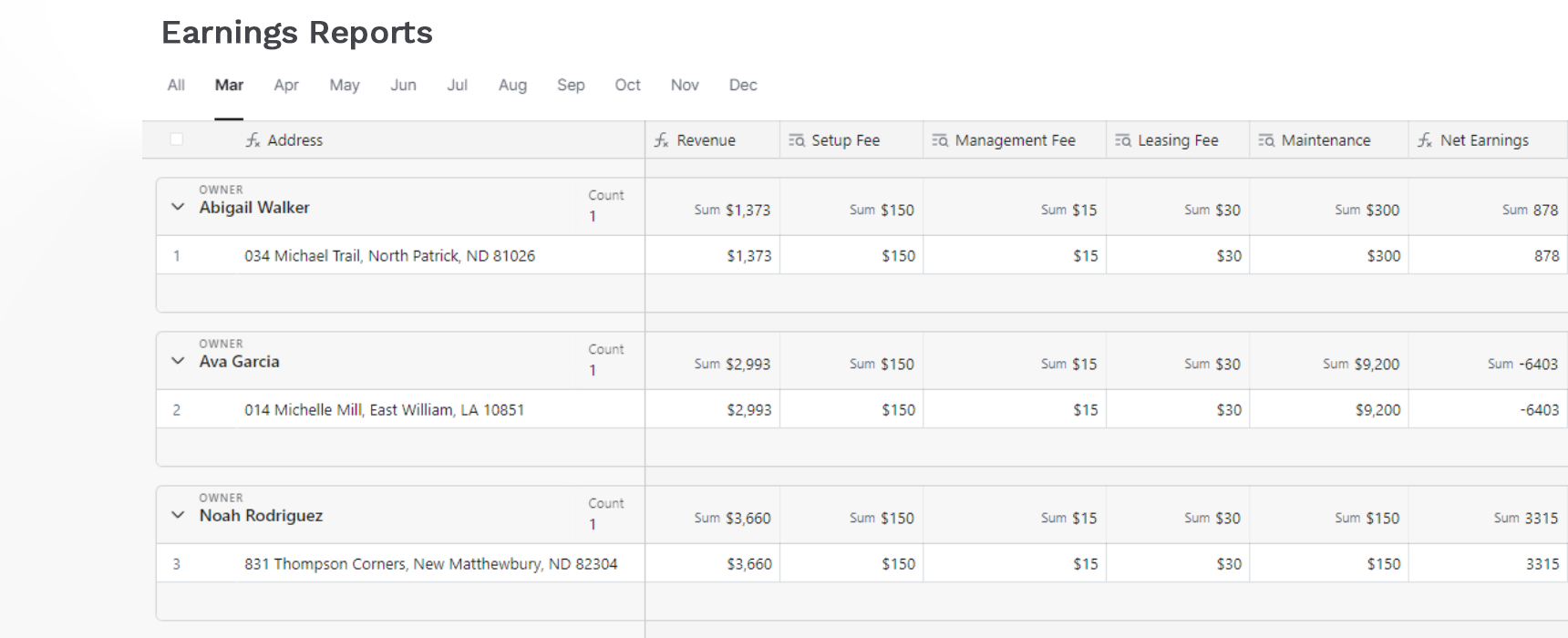Click the lookup icon beside Setup Fee
Screen dimensions: 1568x638
pos(797,140)
